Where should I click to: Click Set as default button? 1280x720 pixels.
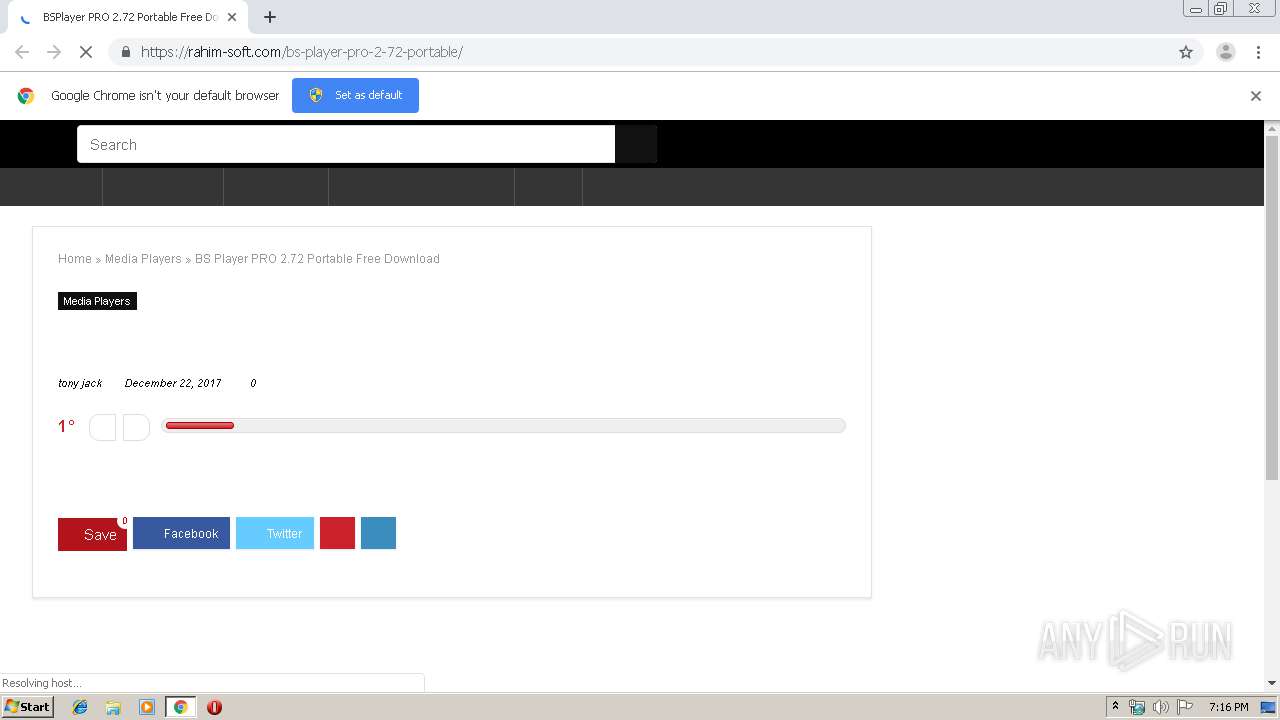pos(355,95)
